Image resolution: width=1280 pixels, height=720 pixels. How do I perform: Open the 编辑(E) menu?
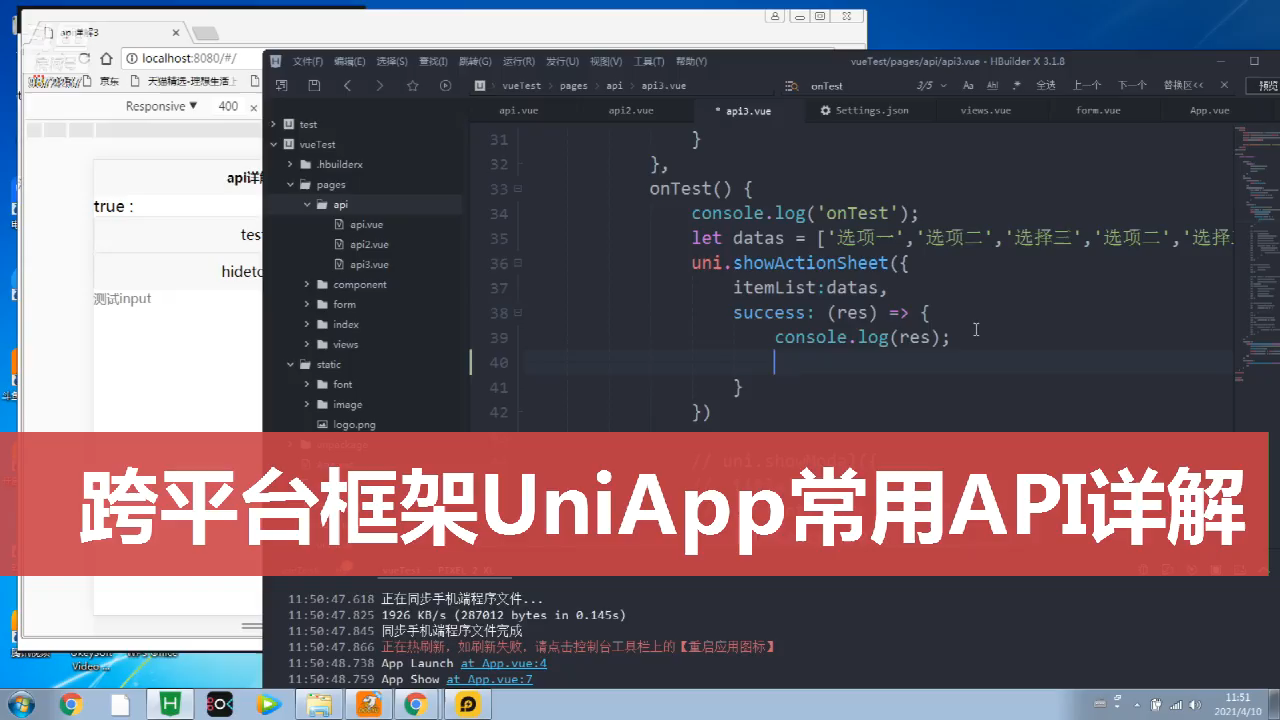pos(350,61)
